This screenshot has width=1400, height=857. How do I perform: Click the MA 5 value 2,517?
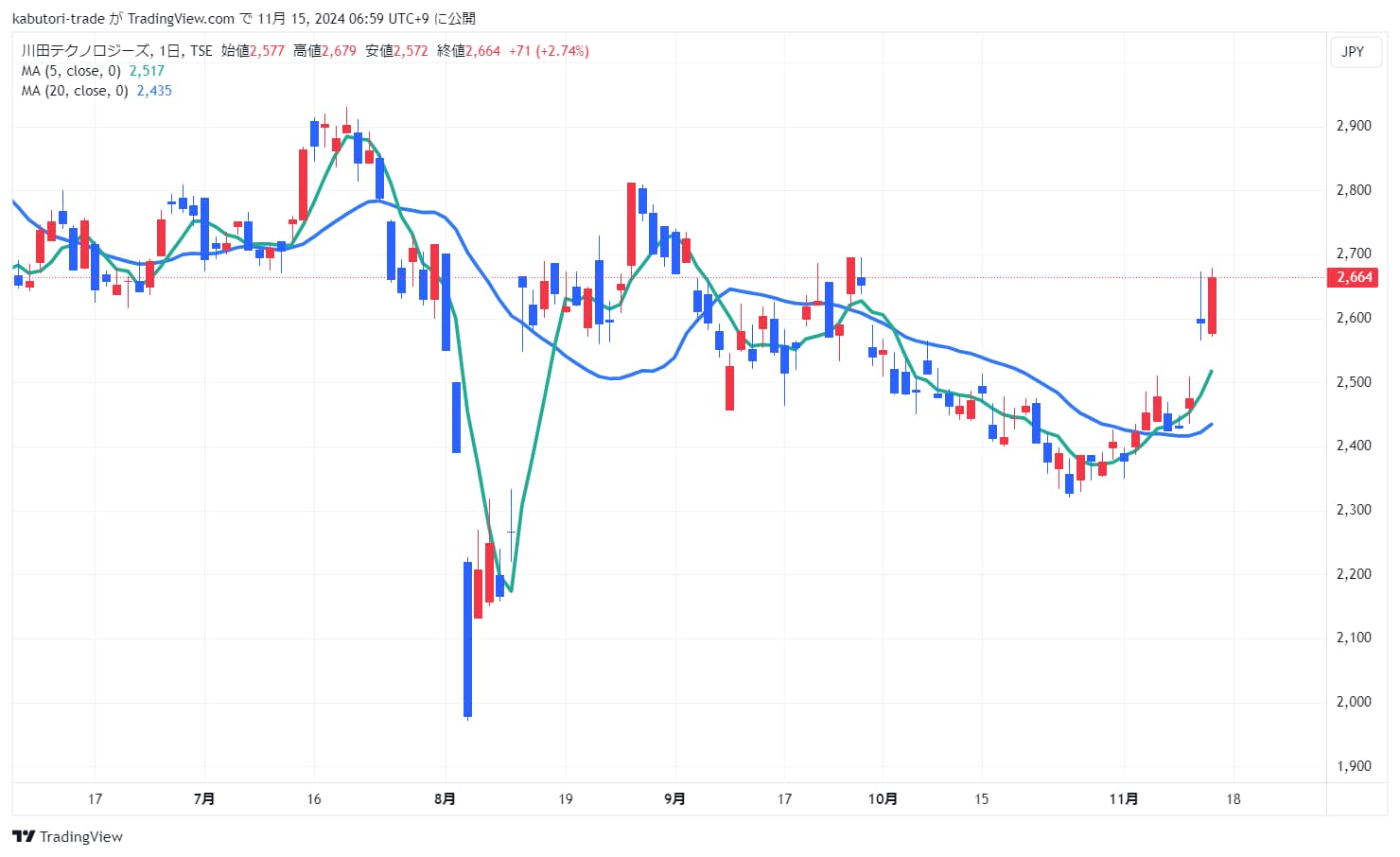click(x=147, y=71)
